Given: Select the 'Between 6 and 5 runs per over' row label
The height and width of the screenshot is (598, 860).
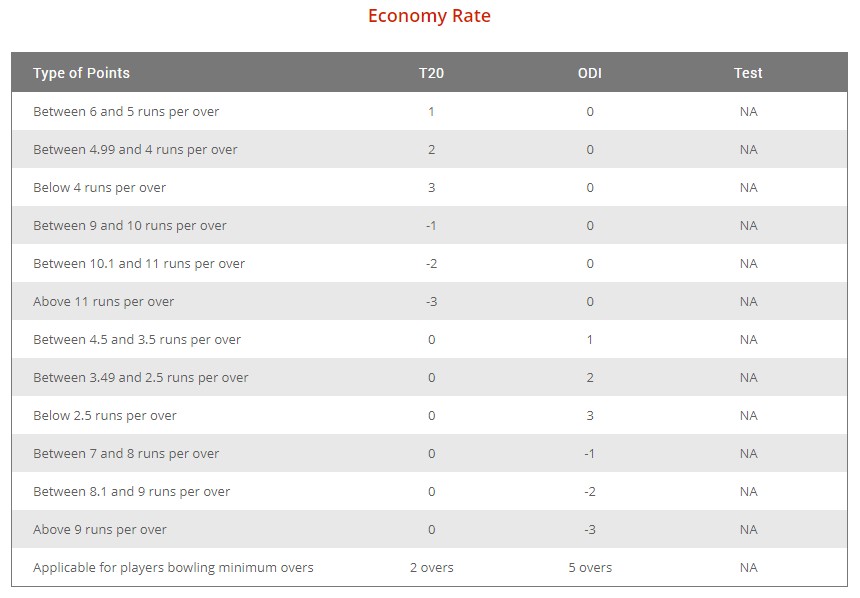Looking at the screenshot, I should [x=126, y=112].
